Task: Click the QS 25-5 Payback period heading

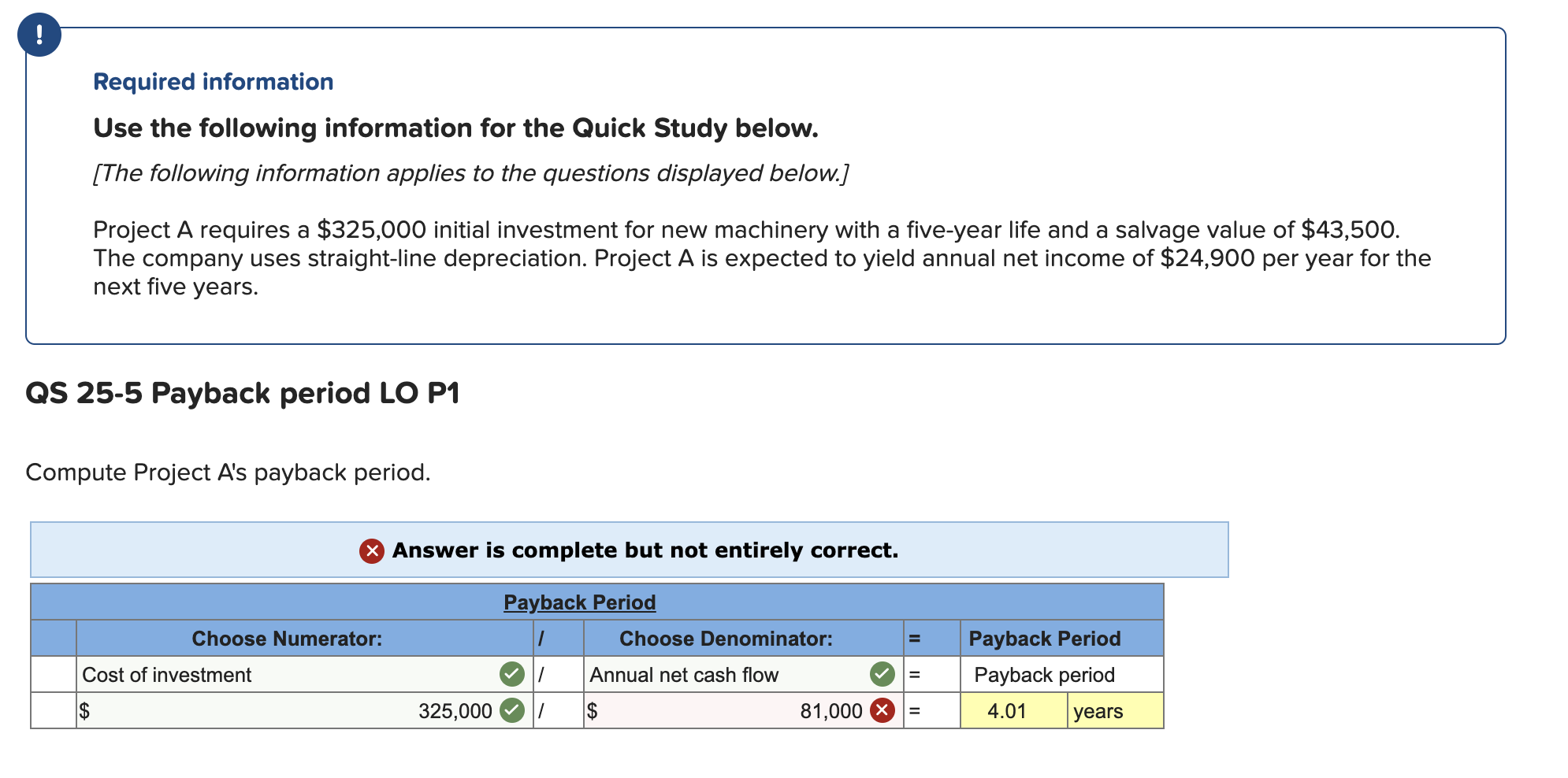Action: tap(244, 392)
